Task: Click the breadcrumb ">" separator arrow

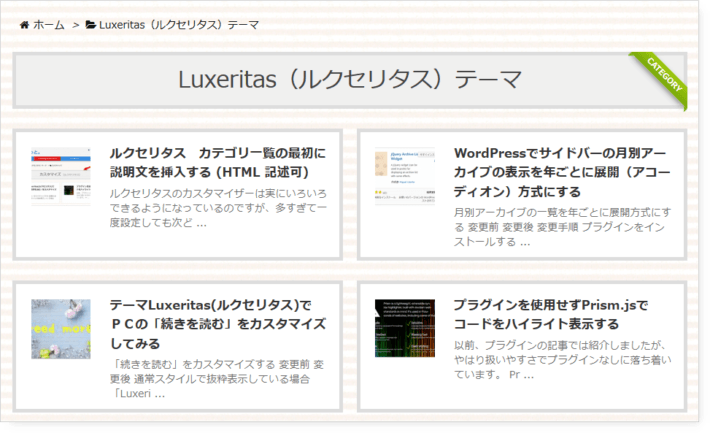Action: (76, 24)
